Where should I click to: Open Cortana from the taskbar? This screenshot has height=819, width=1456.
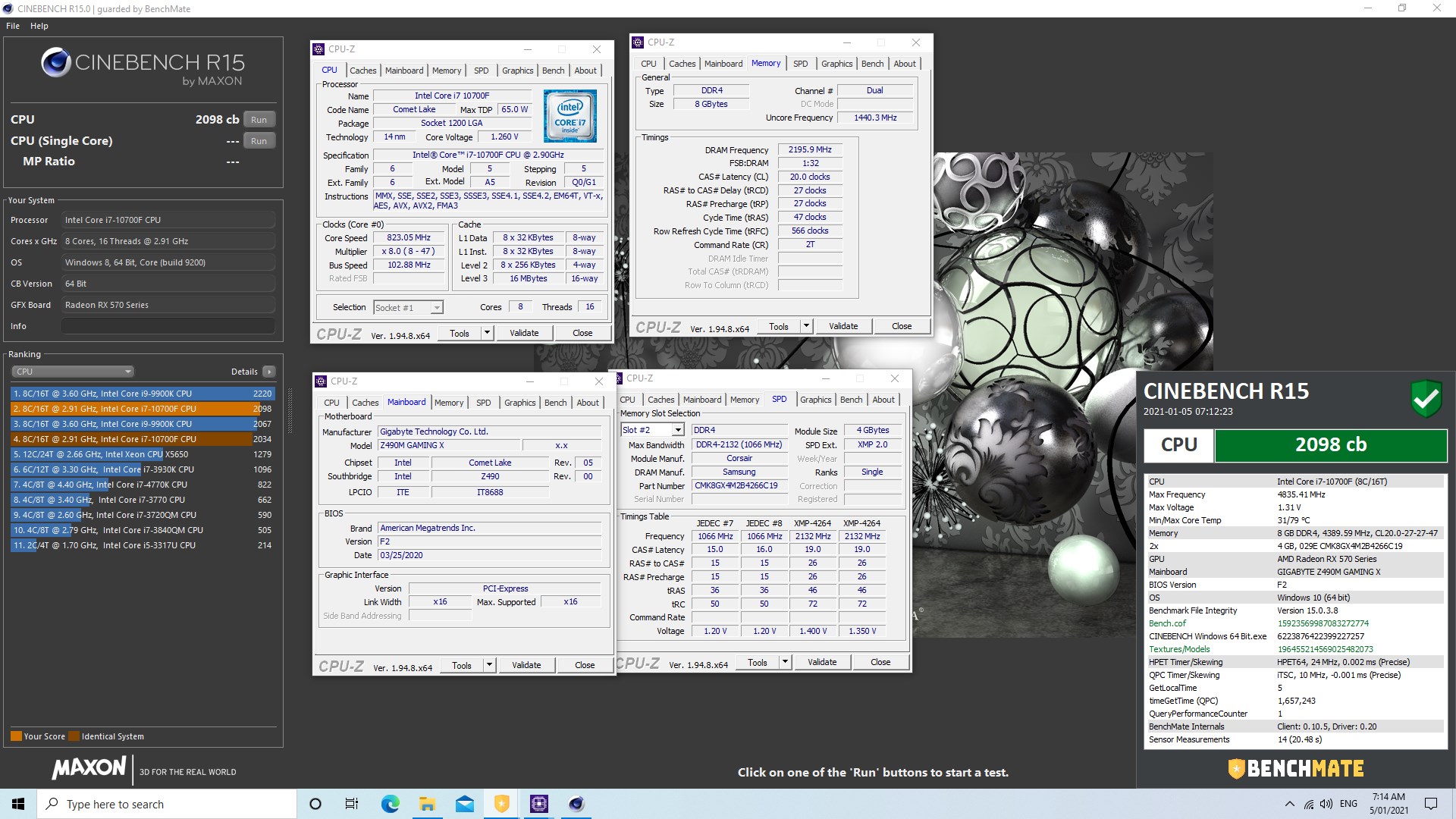pos(315,804)
